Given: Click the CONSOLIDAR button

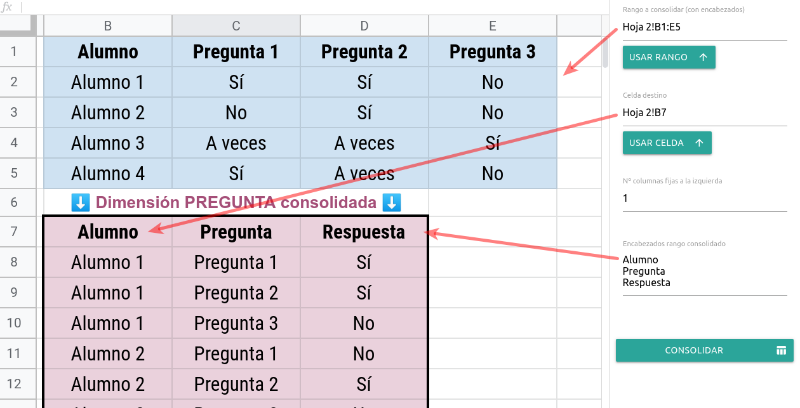Looking at the screenshot, I should [705, 350].
